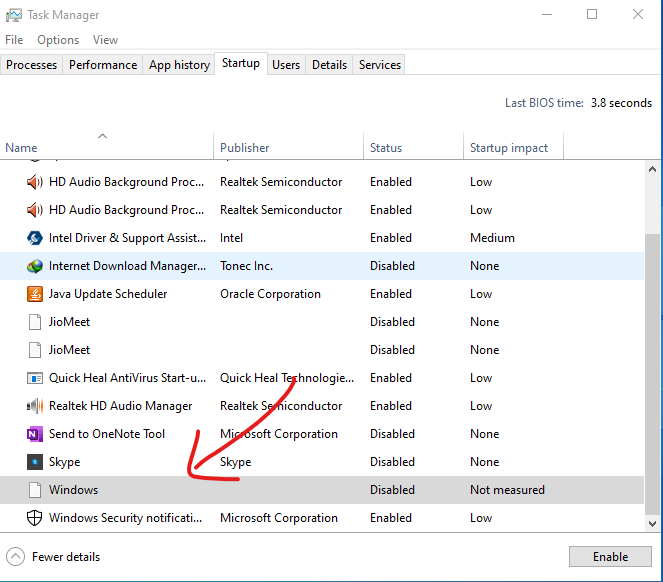Select the Internet Download Manager... row

click(x=322, y=266)
